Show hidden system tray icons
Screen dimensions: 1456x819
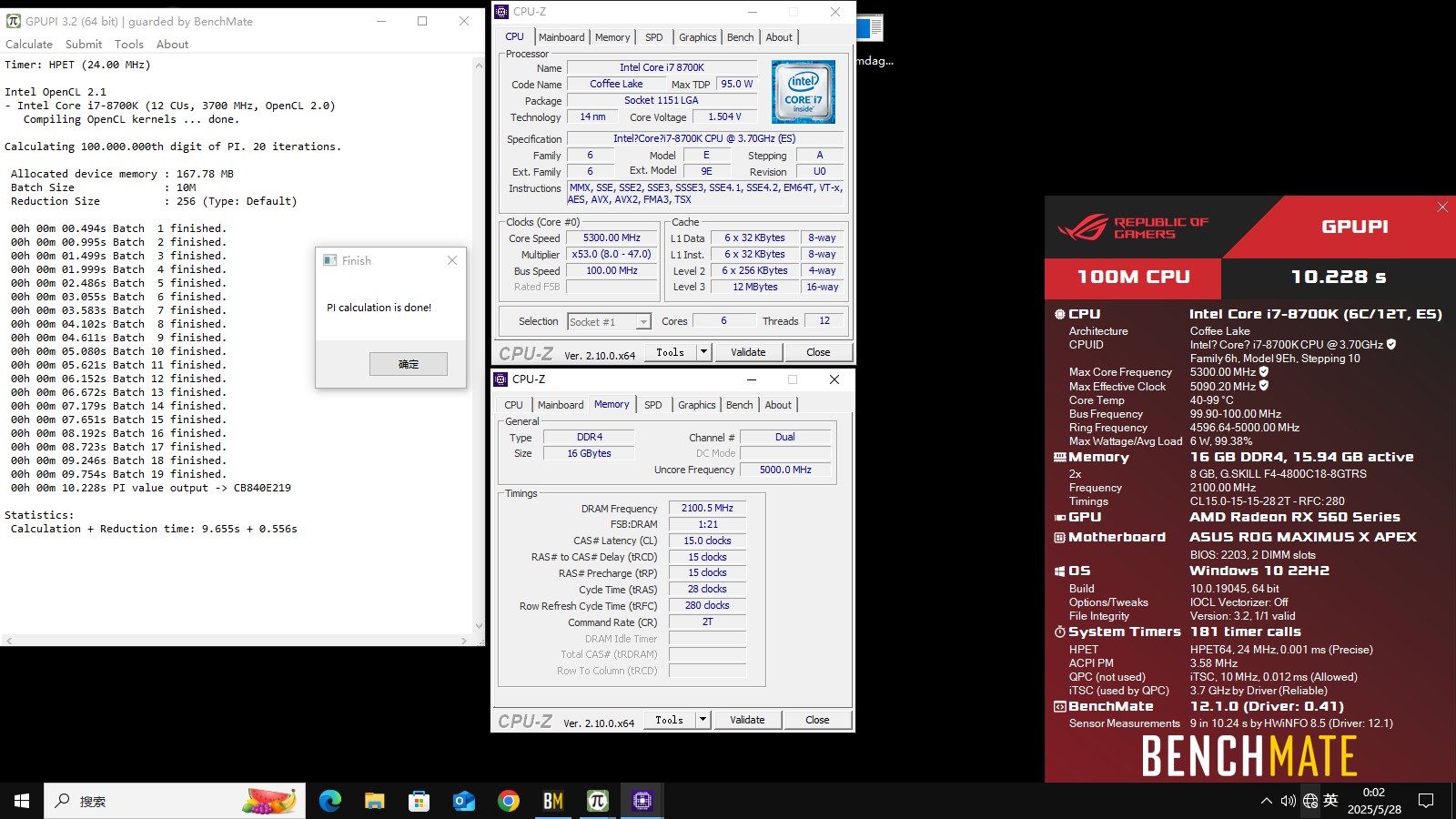(1266, 801)
